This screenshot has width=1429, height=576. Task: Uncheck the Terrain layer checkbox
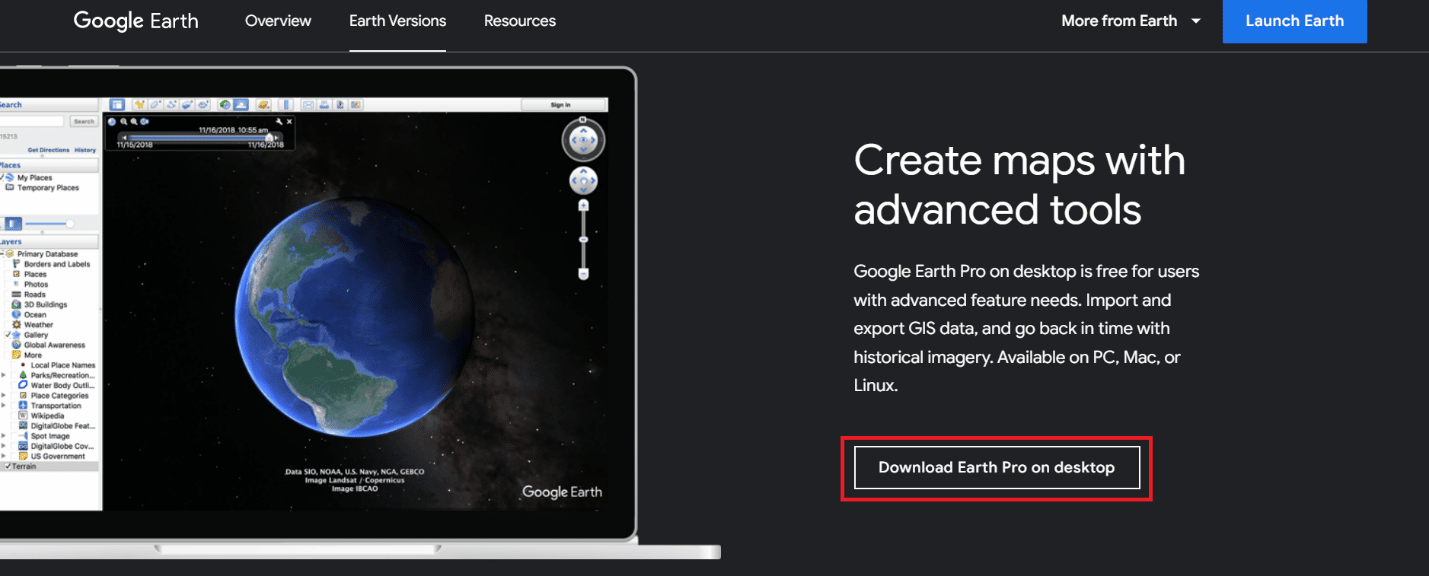pyautogui.click(x=7, y=466)
